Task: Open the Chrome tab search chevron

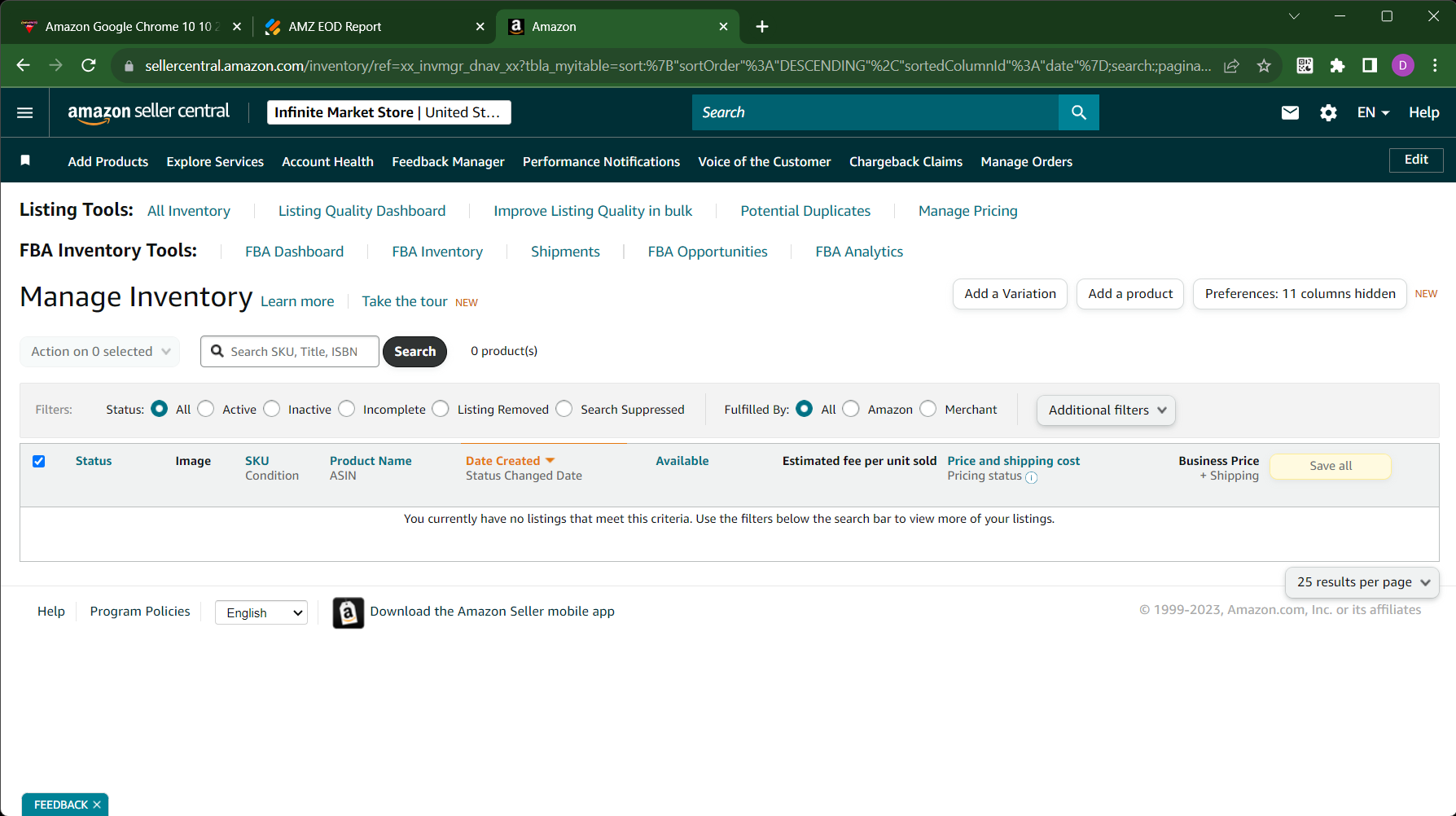Action: [x=1294, y=16]
